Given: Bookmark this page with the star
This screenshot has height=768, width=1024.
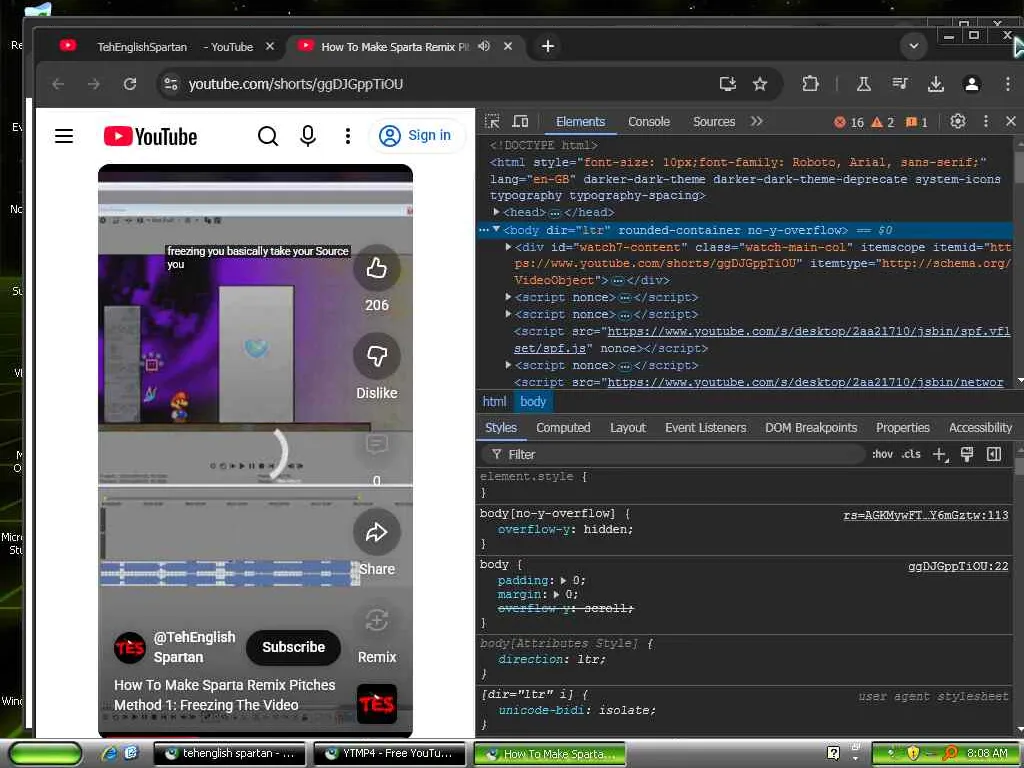Looking at the screenshot, I should coord(760,84).
